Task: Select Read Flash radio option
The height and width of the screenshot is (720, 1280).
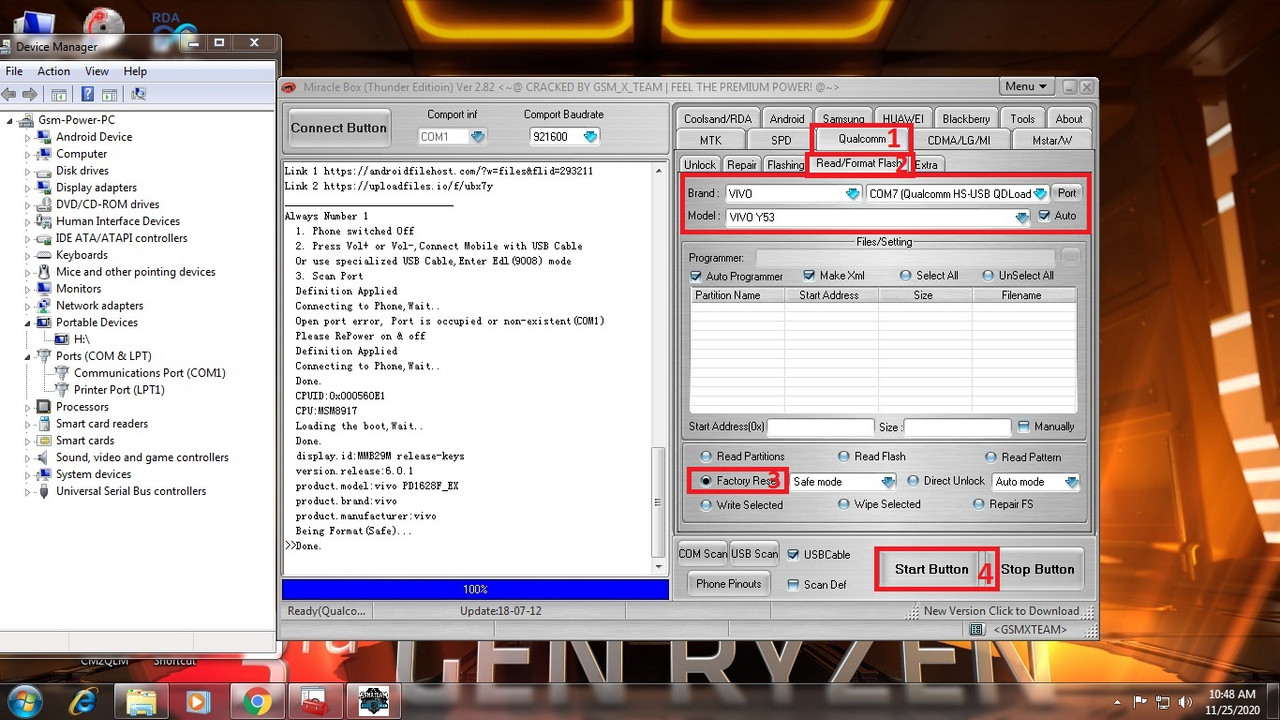Action: [844, 457]
